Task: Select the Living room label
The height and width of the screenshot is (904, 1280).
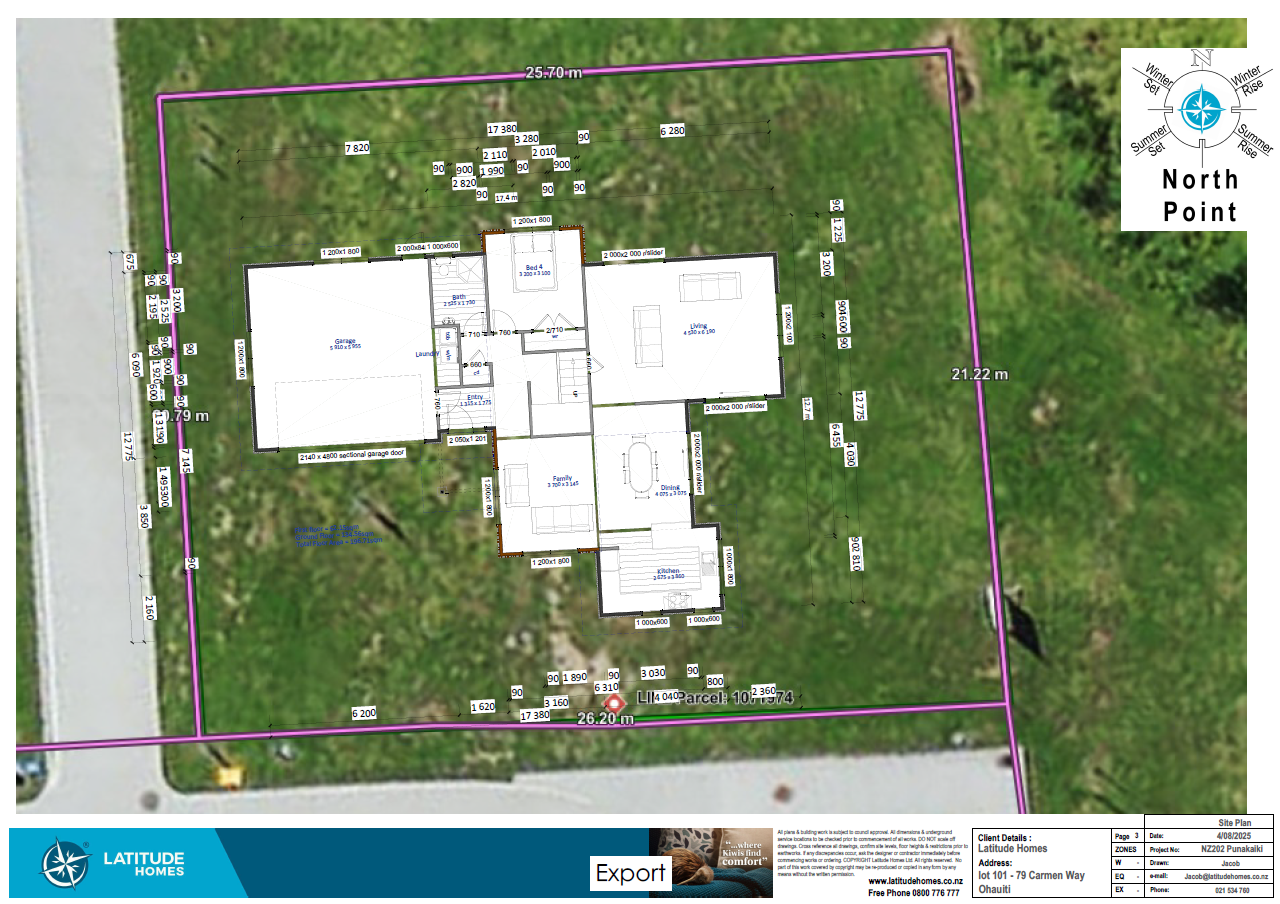Action: click(697, 327)
